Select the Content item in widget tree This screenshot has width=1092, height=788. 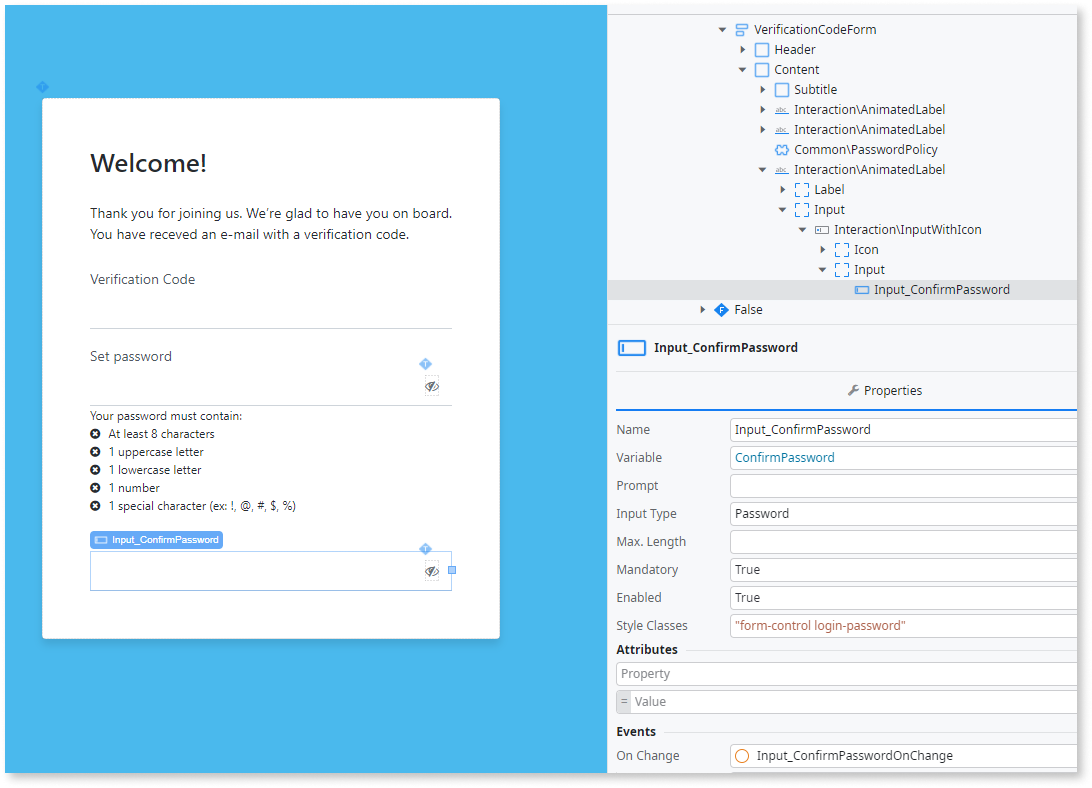click(x=796, y=70)
